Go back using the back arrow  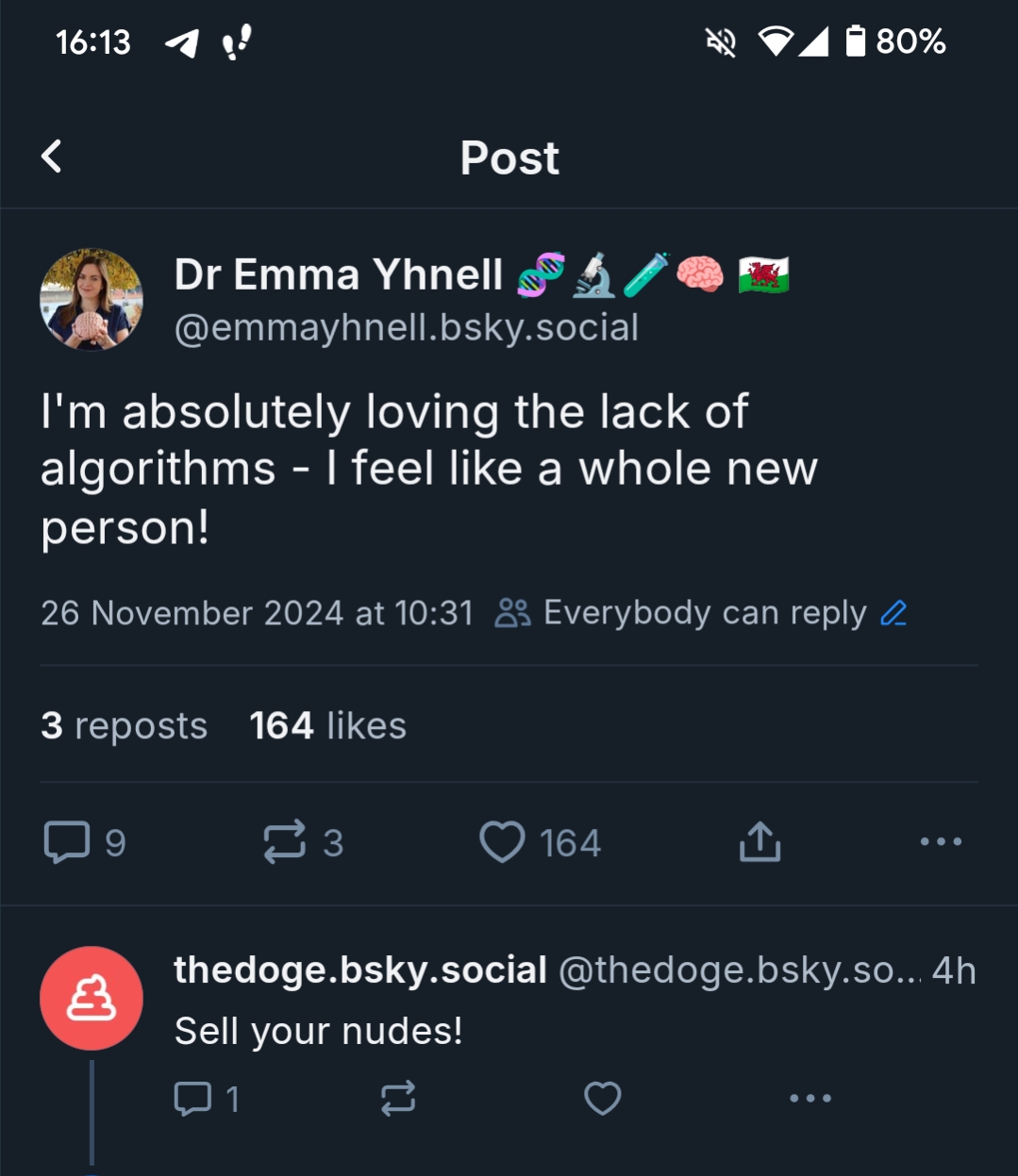(52, 157)
